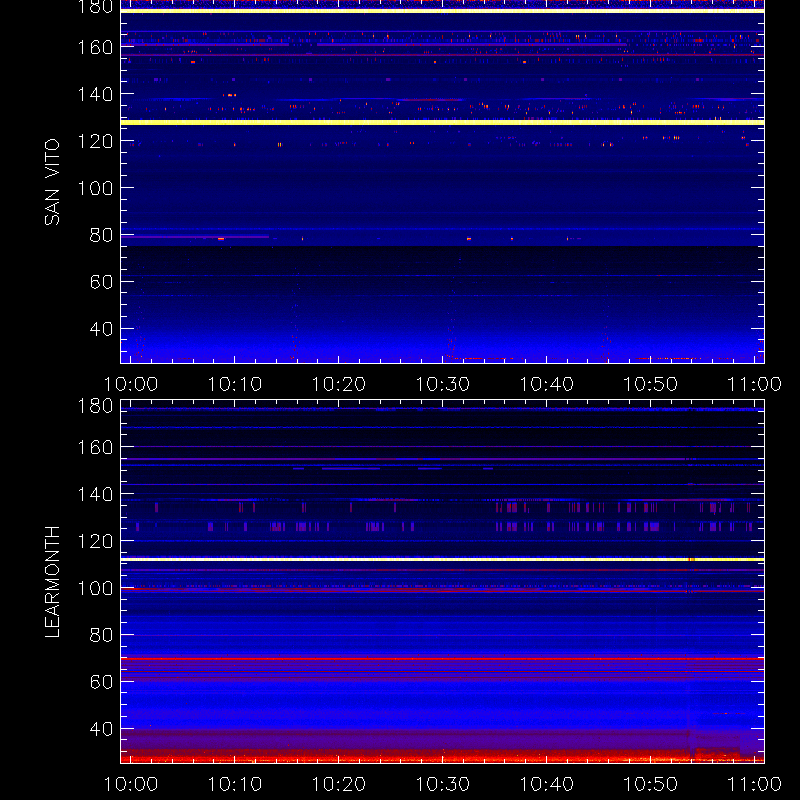Select the 80 tick label on Learmonth plot
The width and height of the screenshot is (800, 800).
(x=101, y=635)
